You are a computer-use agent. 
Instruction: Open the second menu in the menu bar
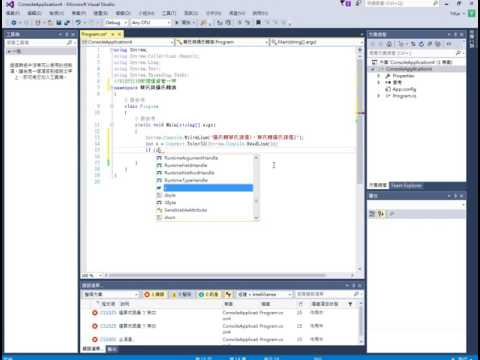pyautogui.click(x=34, y=13)
